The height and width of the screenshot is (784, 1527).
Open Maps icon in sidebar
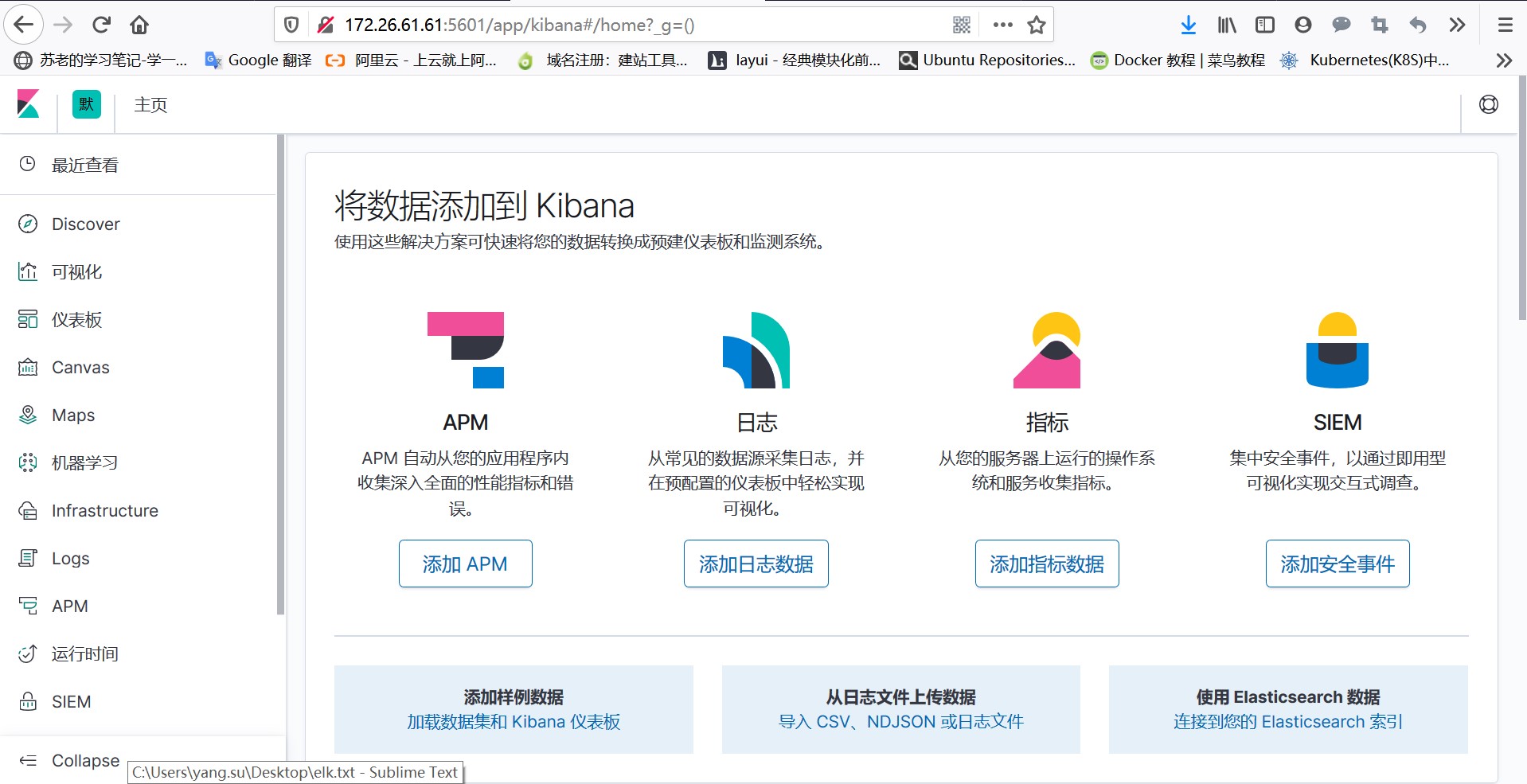(x=28, y=415)
